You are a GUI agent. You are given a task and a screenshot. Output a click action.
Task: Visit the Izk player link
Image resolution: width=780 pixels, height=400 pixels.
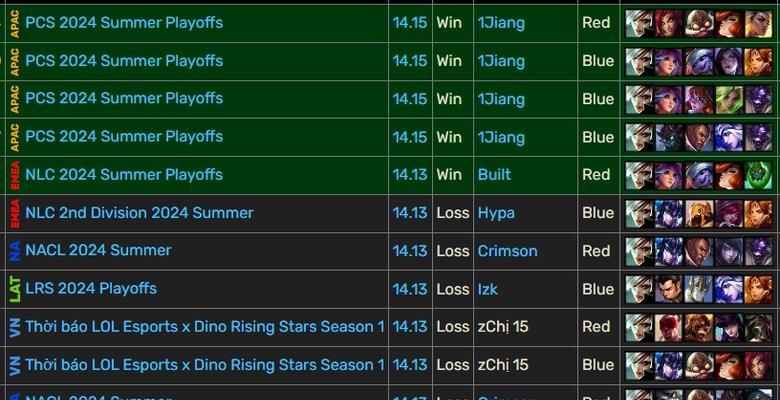click(488, 289)
